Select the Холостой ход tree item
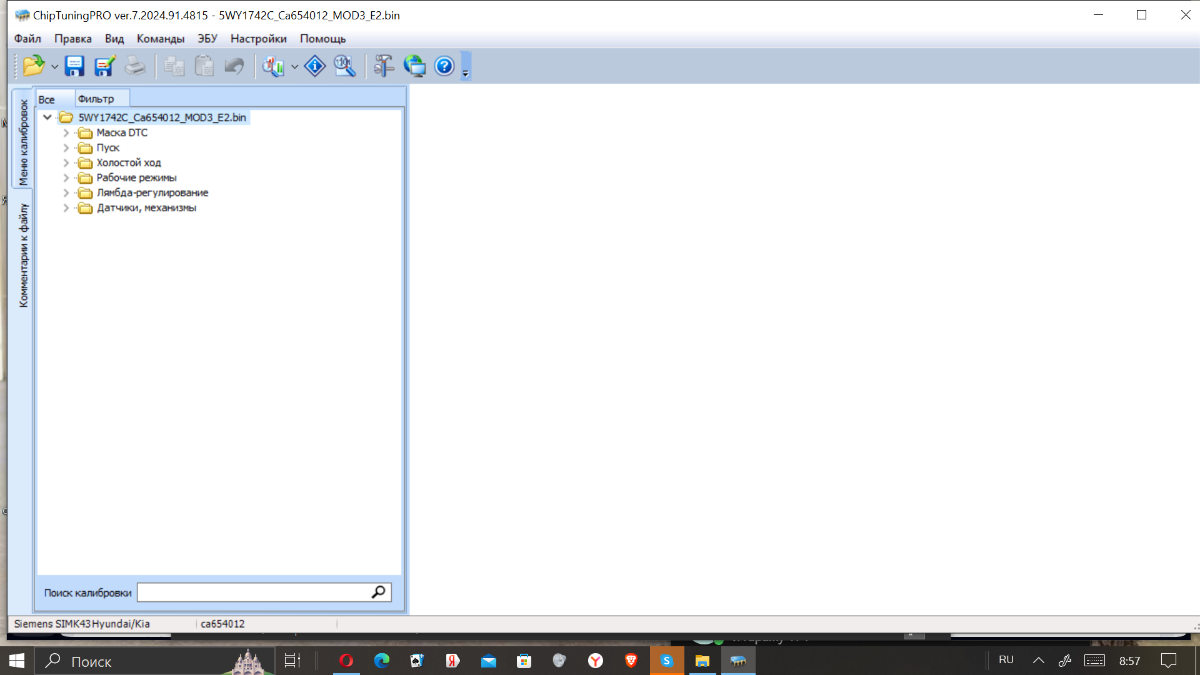 [x=129, y=162]
